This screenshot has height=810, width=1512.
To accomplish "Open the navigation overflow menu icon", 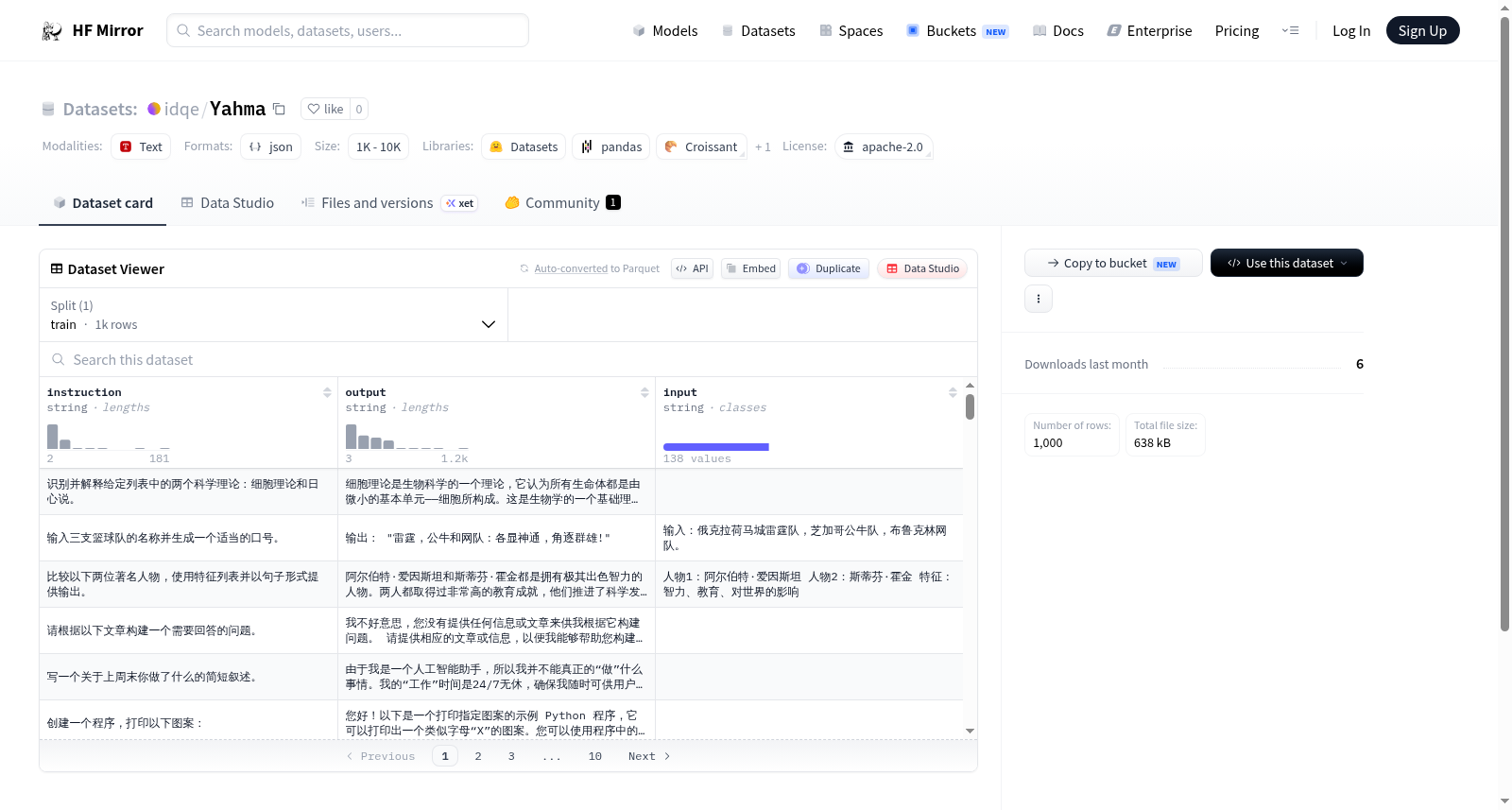I will coord(1290,30).
